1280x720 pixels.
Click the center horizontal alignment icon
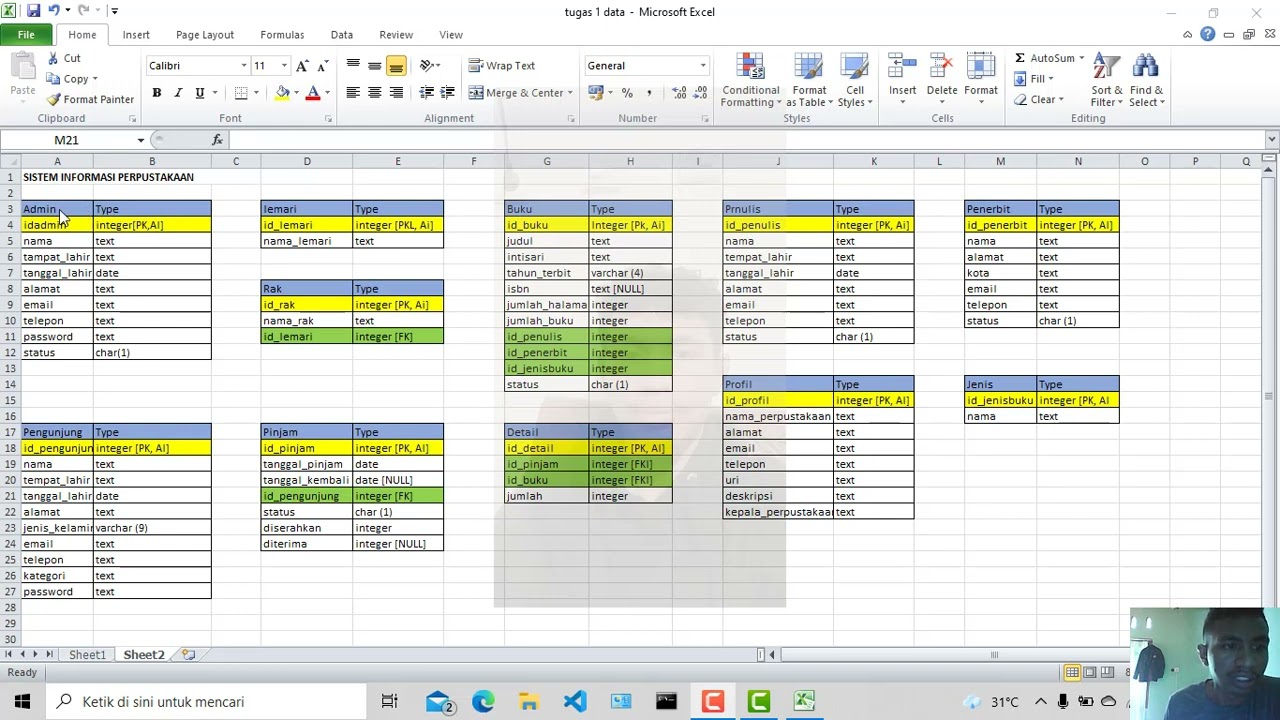point(374,93)
